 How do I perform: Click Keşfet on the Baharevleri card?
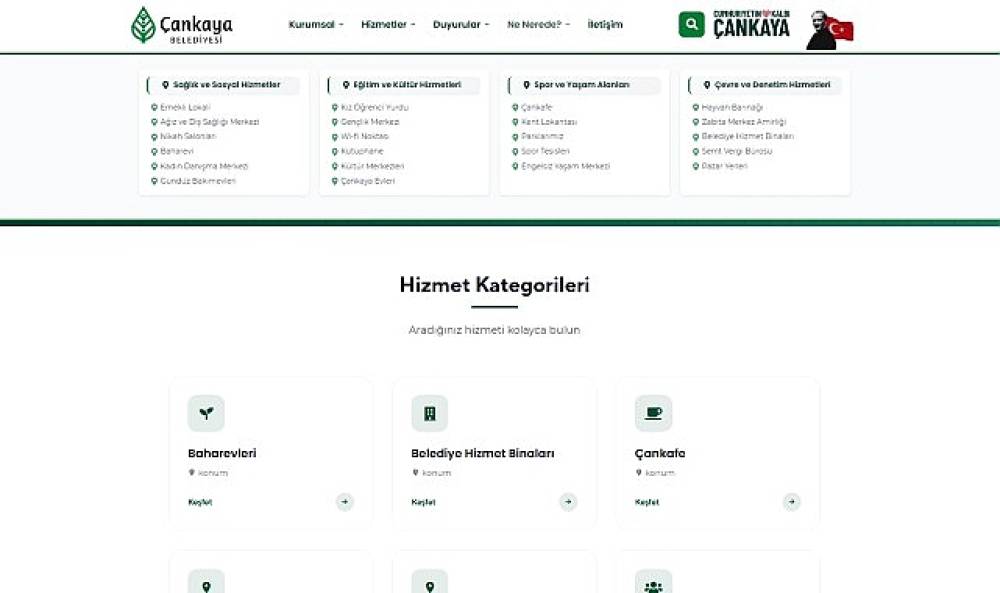[x=200, y=502]
